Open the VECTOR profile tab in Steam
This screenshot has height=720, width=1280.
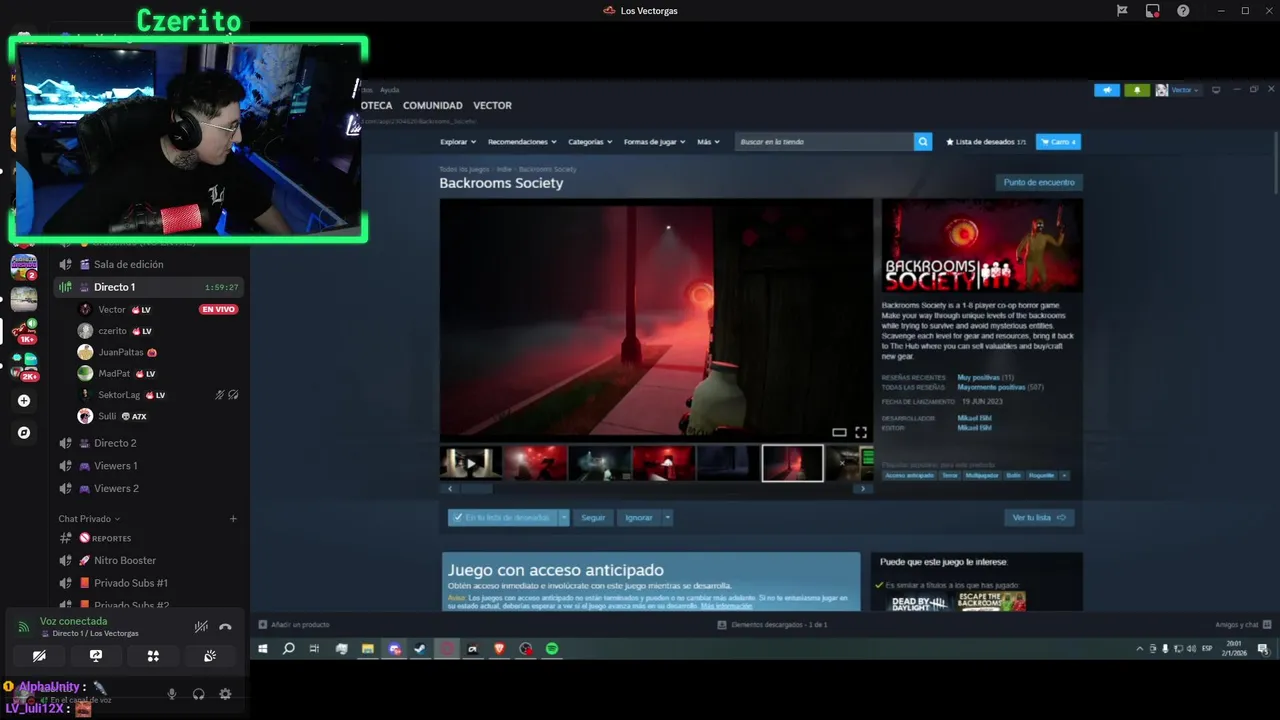click(492, 105)
